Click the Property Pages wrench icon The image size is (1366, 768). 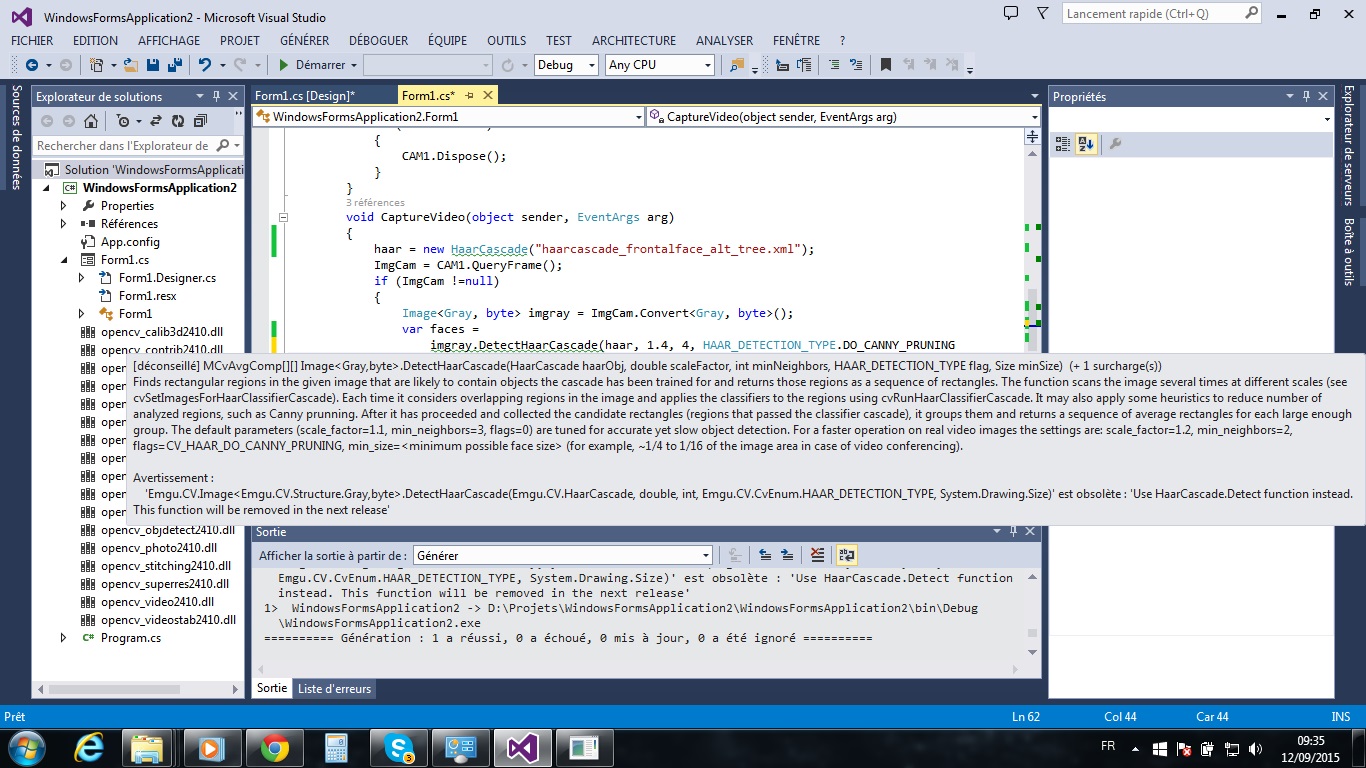coord(1115,144)
